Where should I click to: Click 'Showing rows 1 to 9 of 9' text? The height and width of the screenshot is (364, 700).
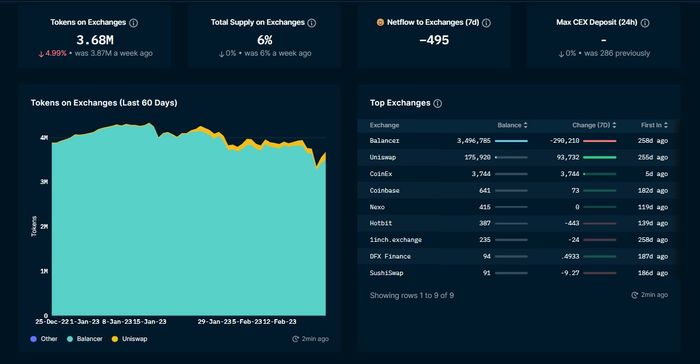coord(412,295)
